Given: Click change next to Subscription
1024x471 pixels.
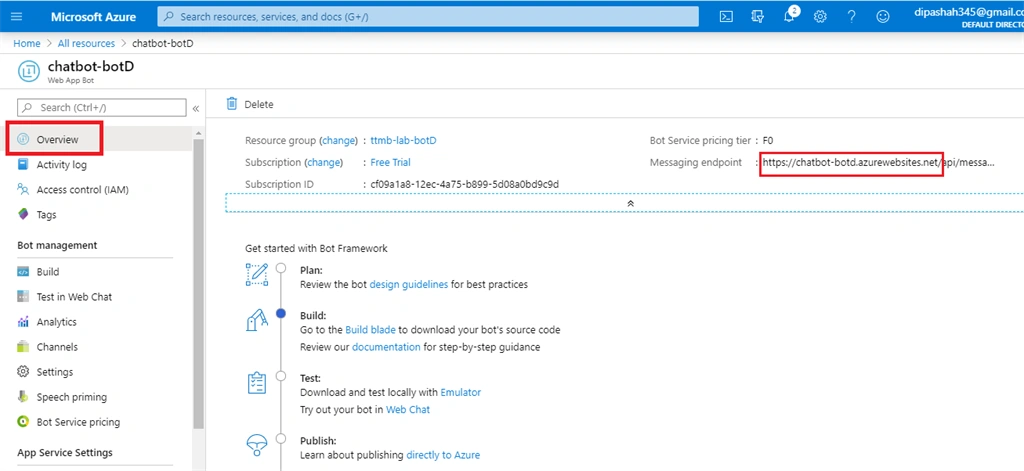Looking at the screenshot, I should (323, 162).
